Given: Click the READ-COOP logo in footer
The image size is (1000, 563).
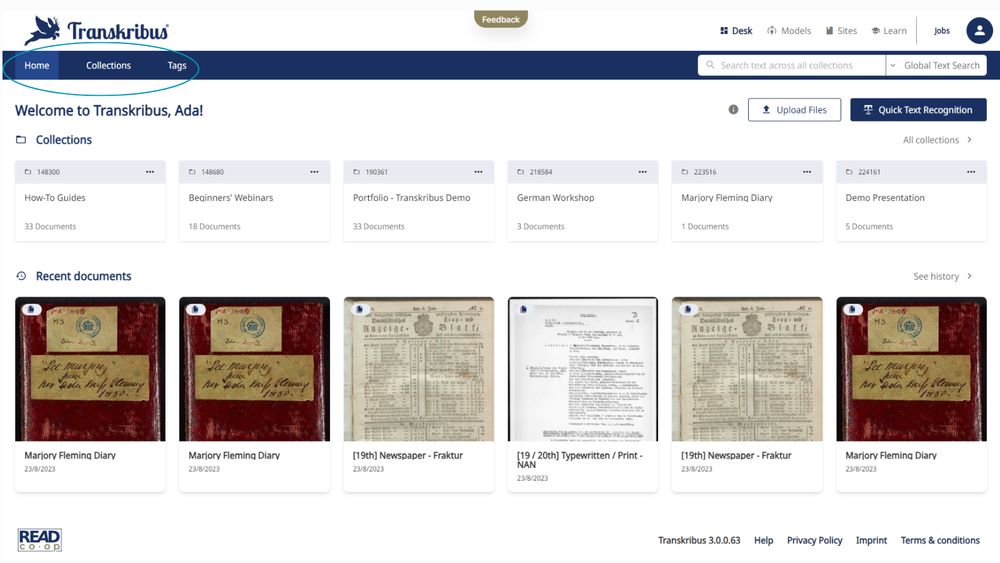Looking at the screenshot, I should 40,540.
